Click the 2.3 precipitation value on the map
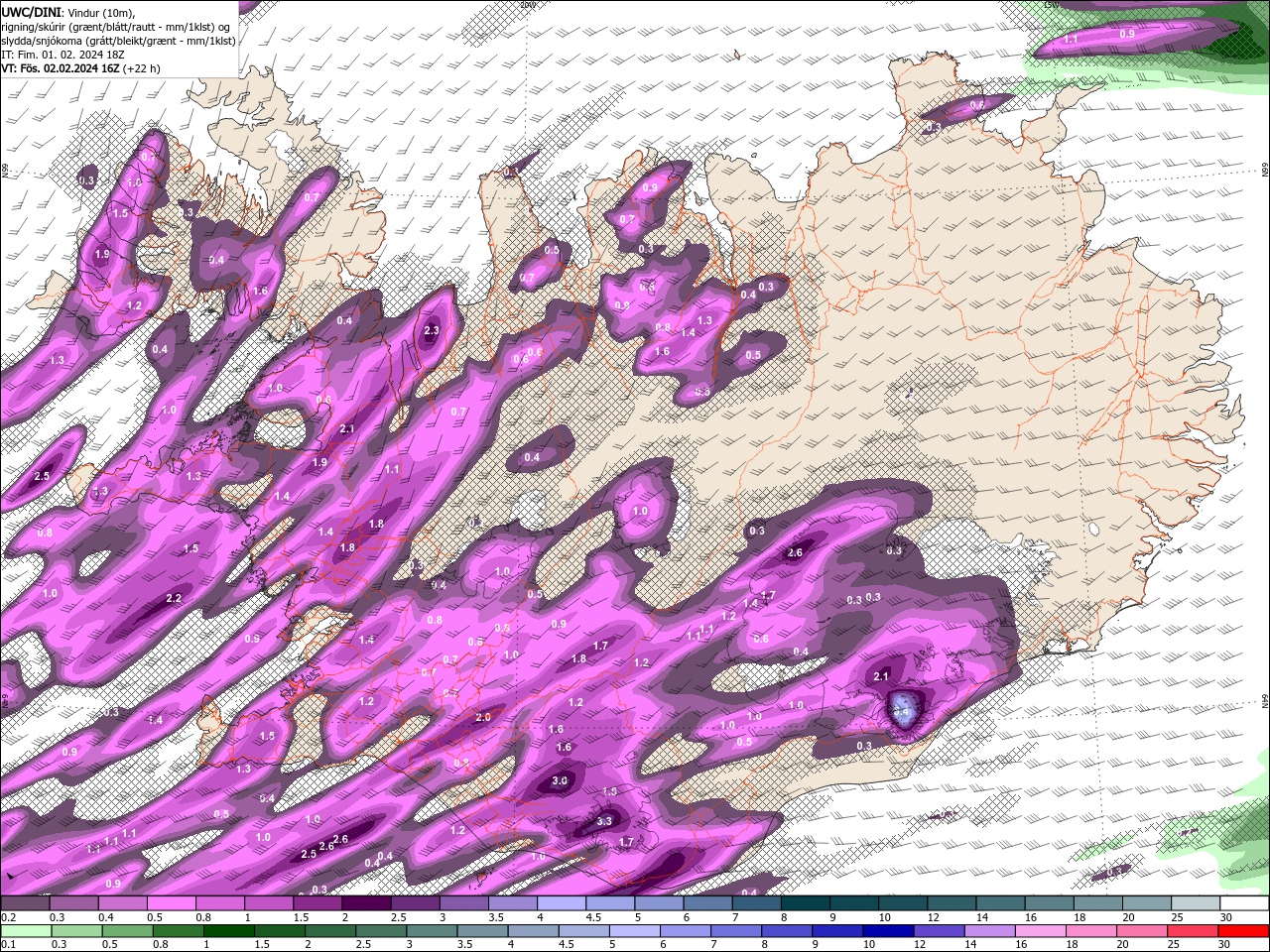The width and height of the screenshot is (1270, 952). (x=432, y=330)
